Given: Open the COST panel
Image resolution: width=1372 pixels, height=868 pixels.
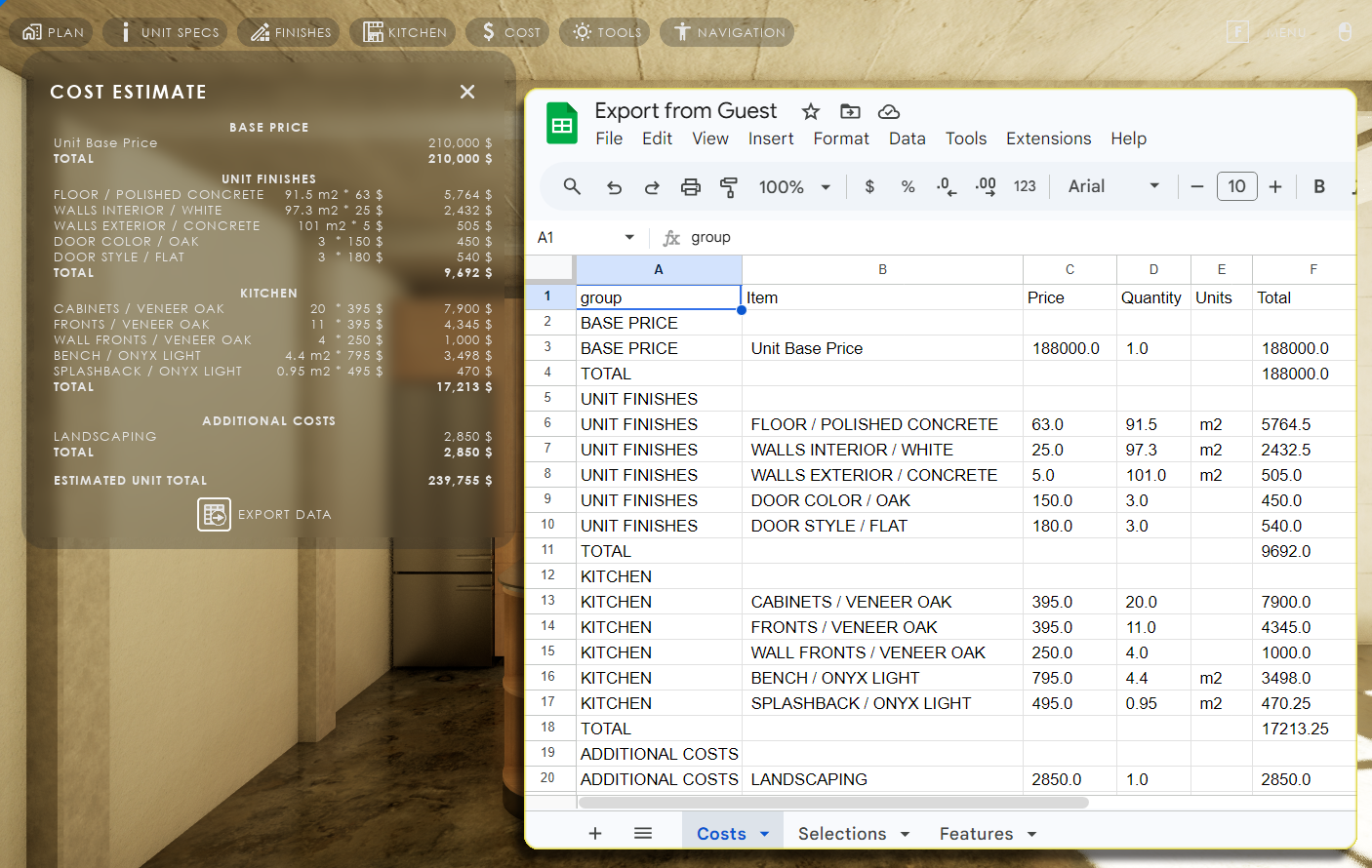Looking at the screenshot, I should click(506, 31).
